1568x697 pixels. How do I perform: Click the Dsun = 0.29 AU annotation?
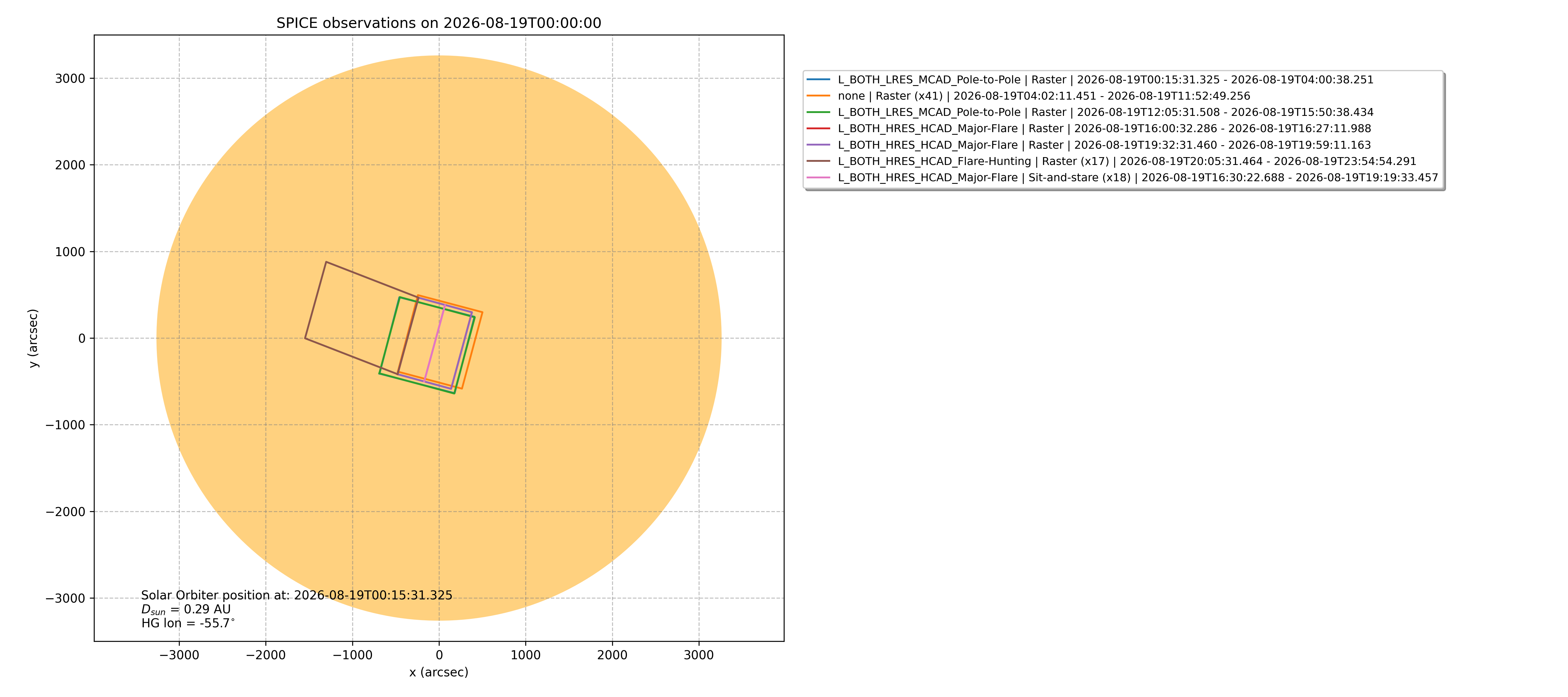click(x=186, y=609)
